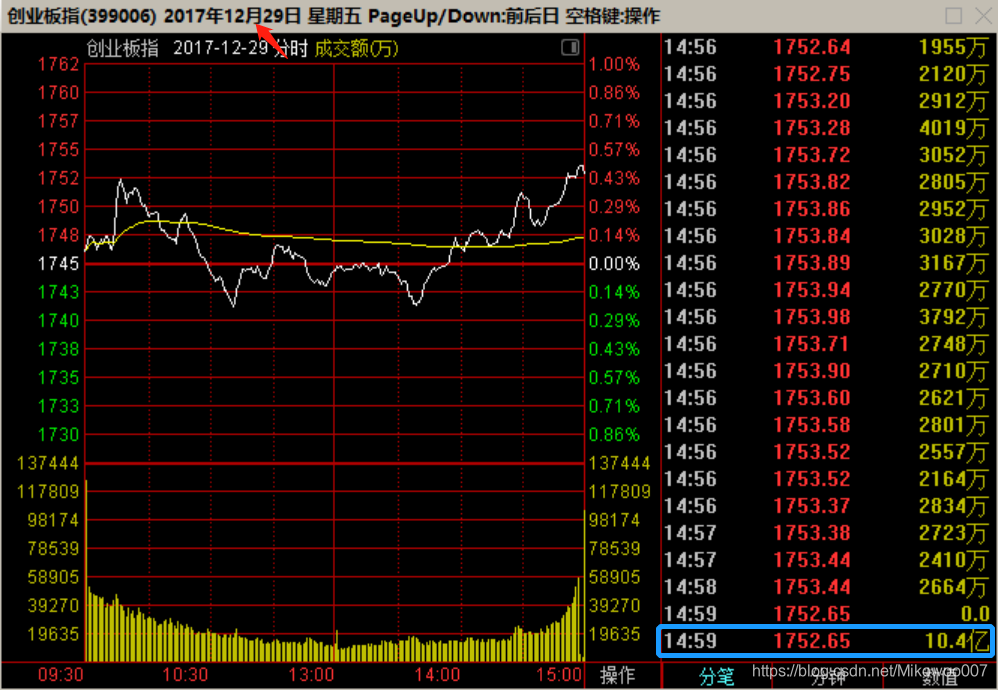The height and width of the screenshot is (690, 998).
Task: Select the tick row priced 1752.75
Action: (827, 74)
